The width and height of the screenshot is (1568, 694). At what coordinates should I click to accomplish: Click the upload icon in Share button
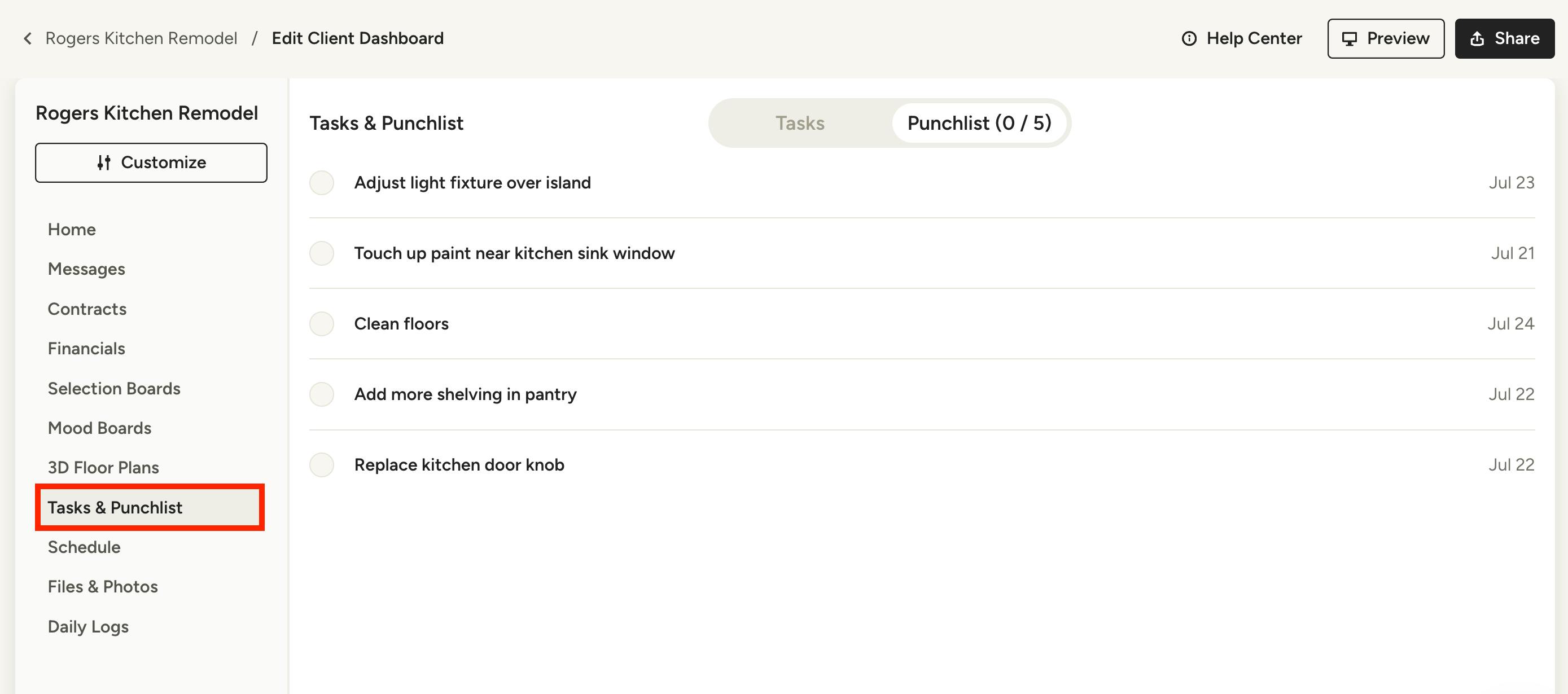click(1477, 39)
